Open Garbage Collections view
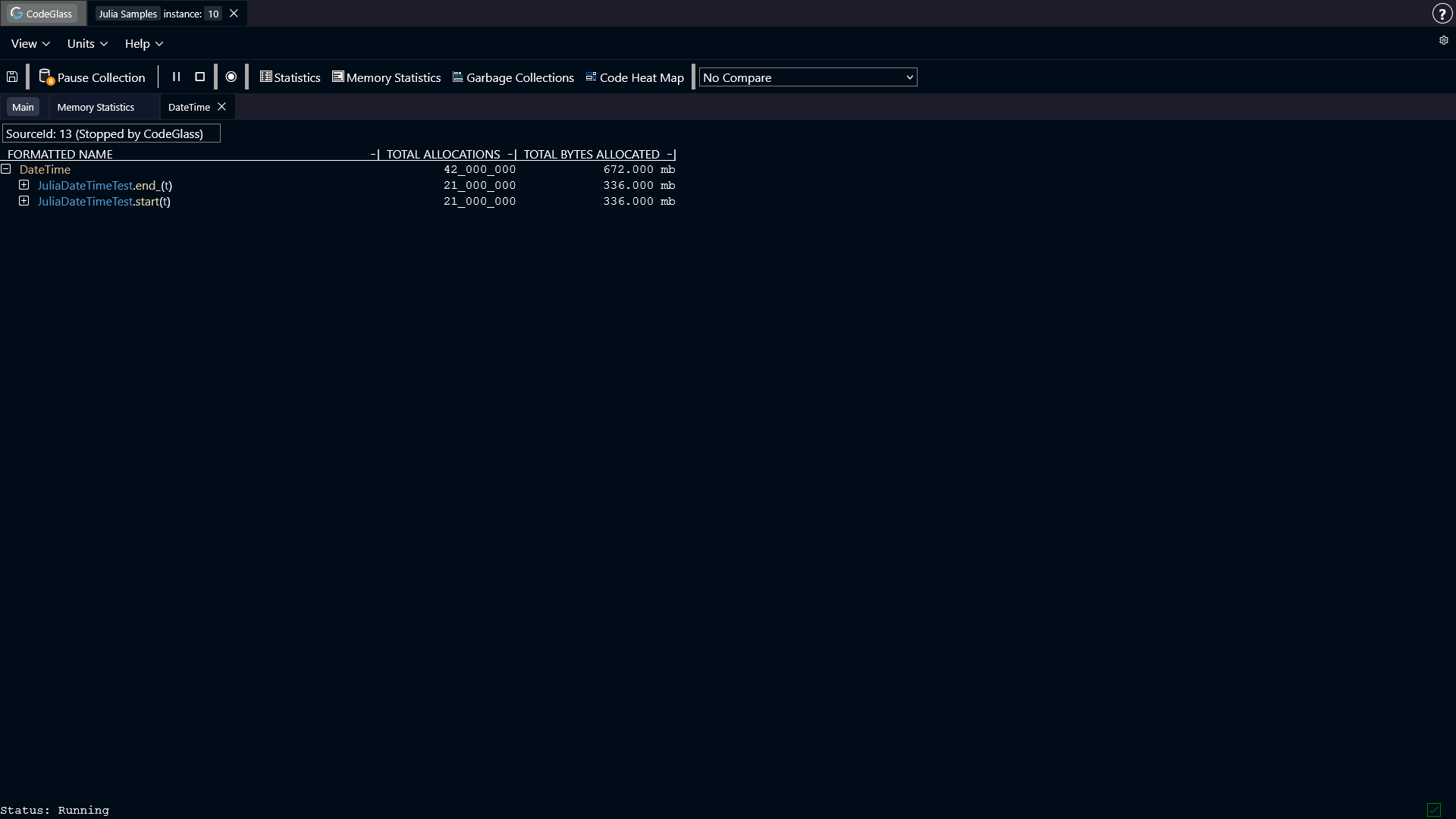Viewport: 1456px width, 819px height. (x=513, y=77)
